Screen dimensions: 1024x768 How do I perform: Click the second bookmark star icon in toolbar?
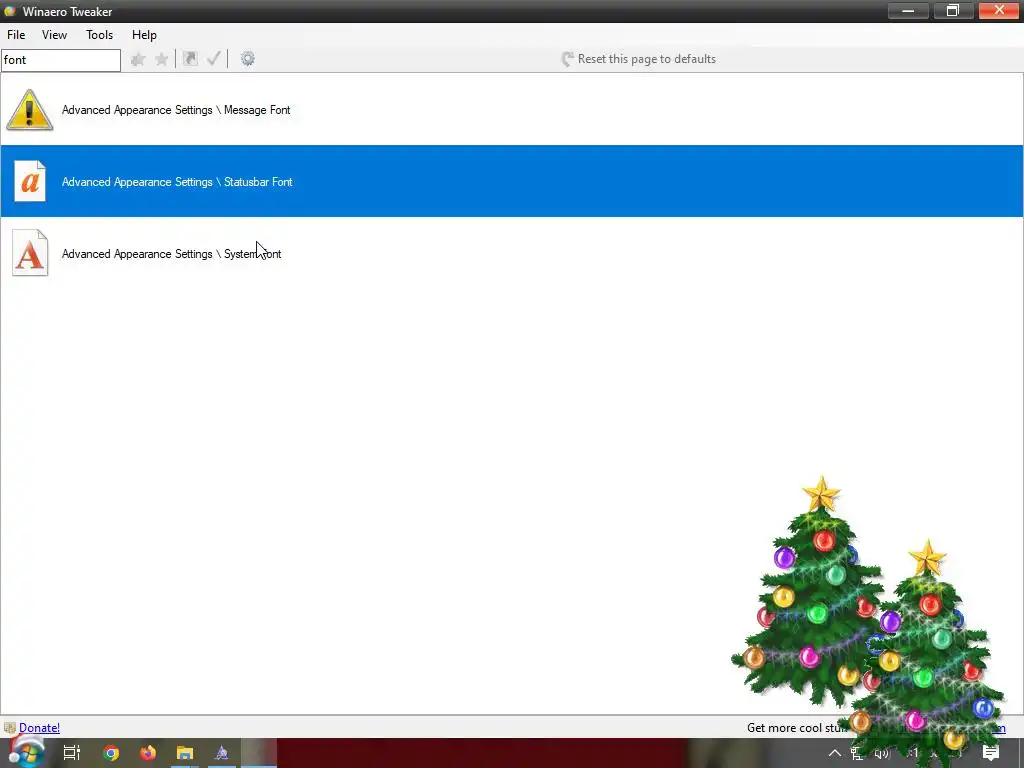[161, 59]
